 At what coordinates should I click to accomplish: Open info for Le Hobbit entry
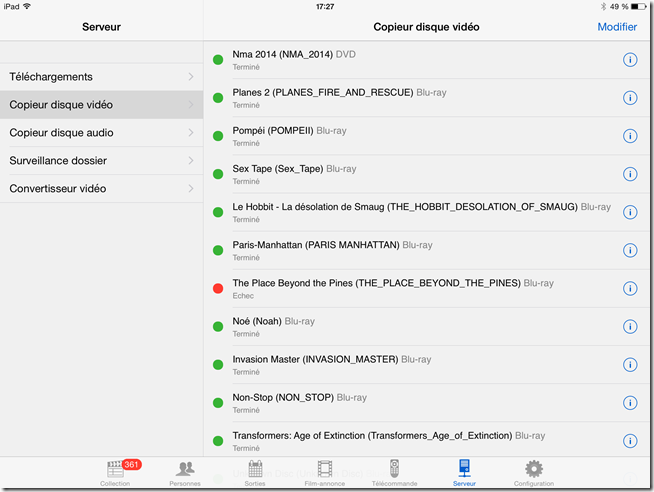(630, 212)
